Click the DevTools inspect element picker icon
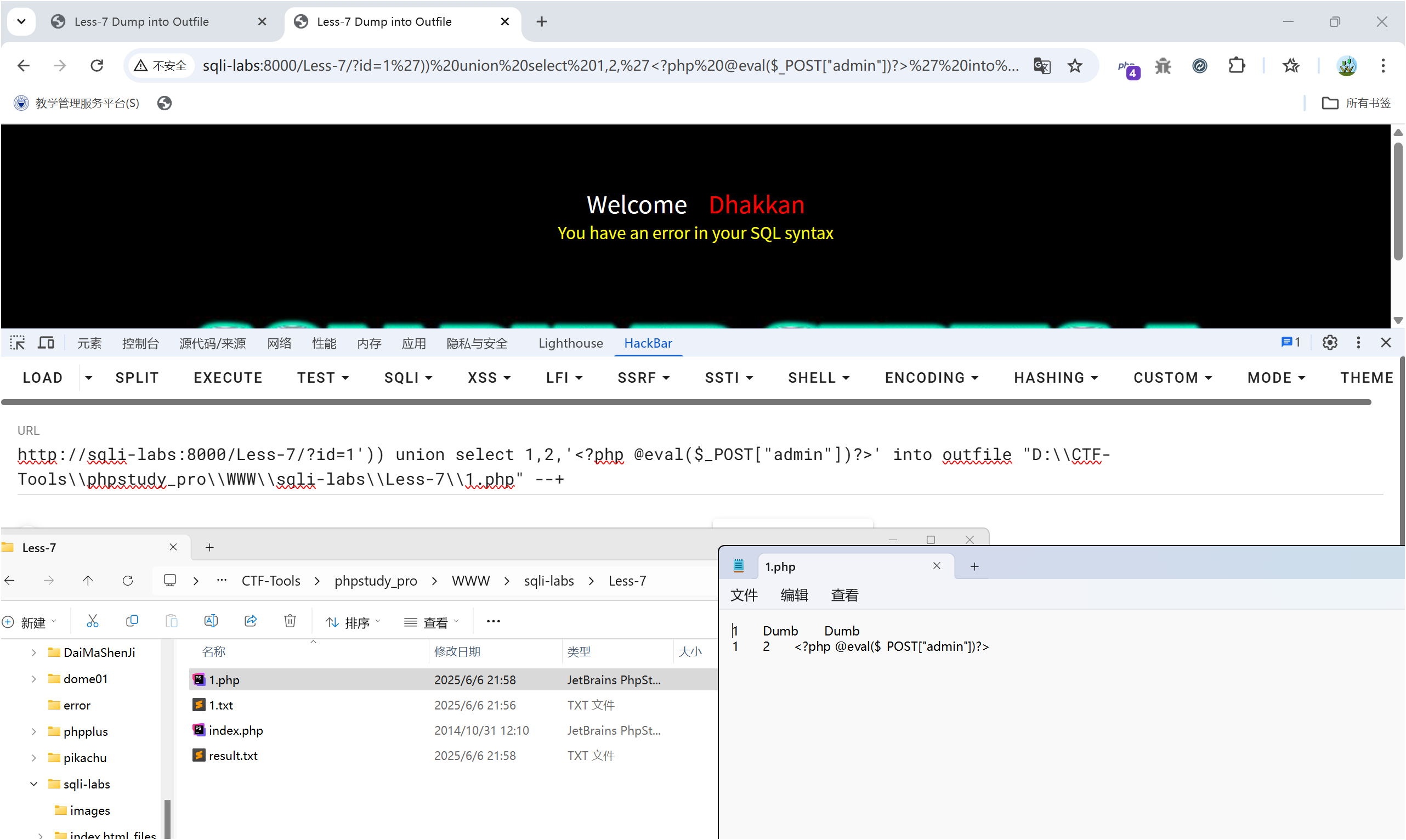The width and height of the screenshot is (1406, 840). [x=17, y=343]
